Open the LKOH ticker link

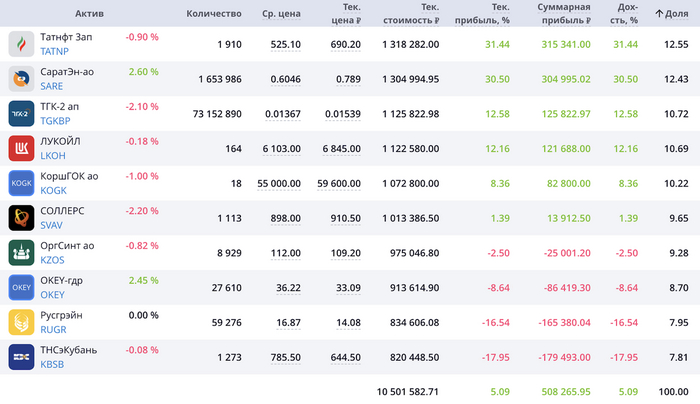click(x=54, y=156)
